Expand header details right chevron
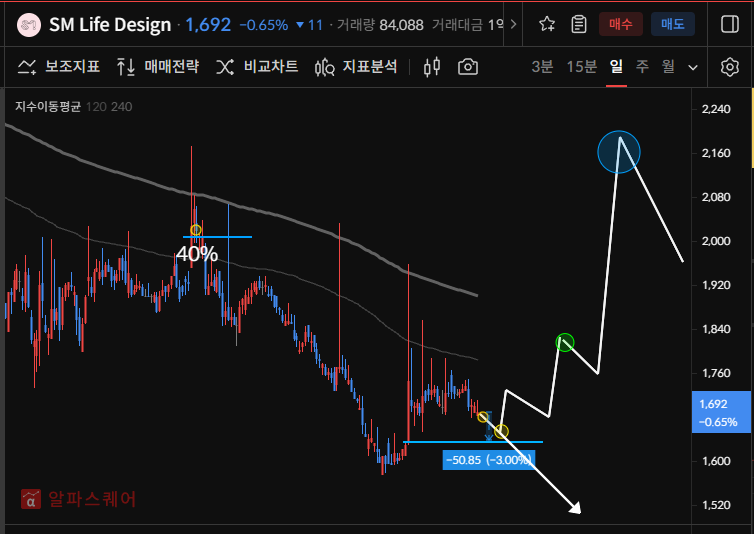The height and width of the screenshot is (534, 754). 513,25
